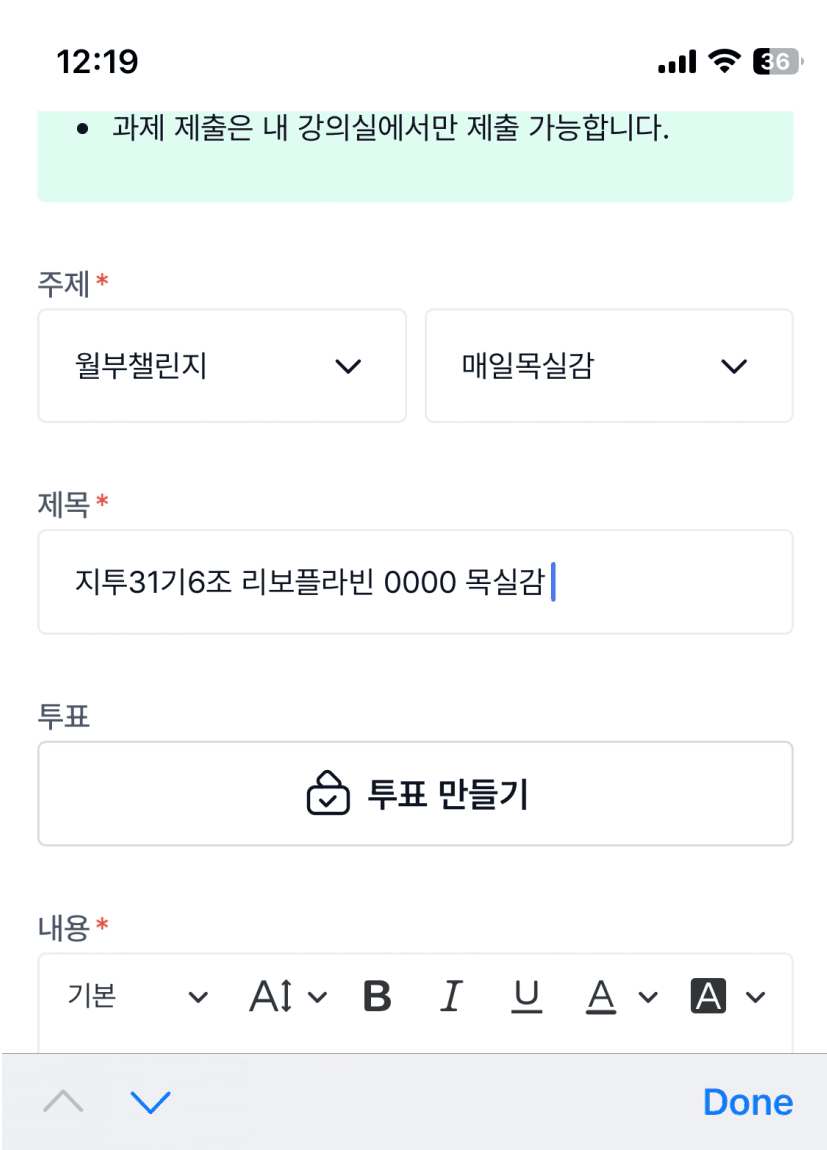This screenshot has width=827, height=1150.
Task: Expand the text color options chevron
Action: coord(648,996)
